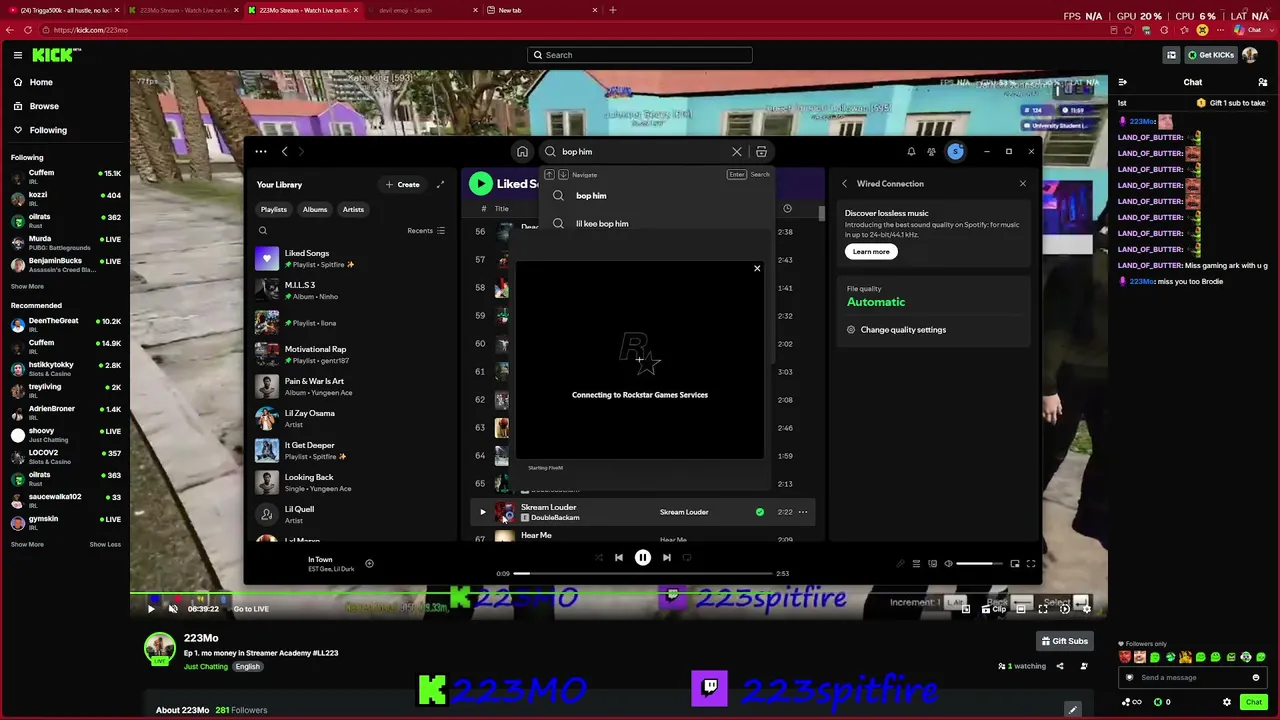Go to Spotify Home

[522, 152]
